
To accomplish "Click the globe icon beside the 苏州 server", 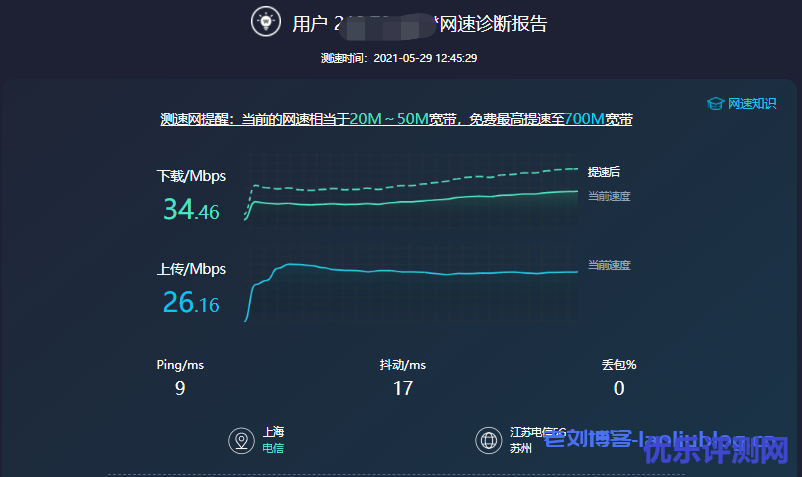I will coord(488,440).
